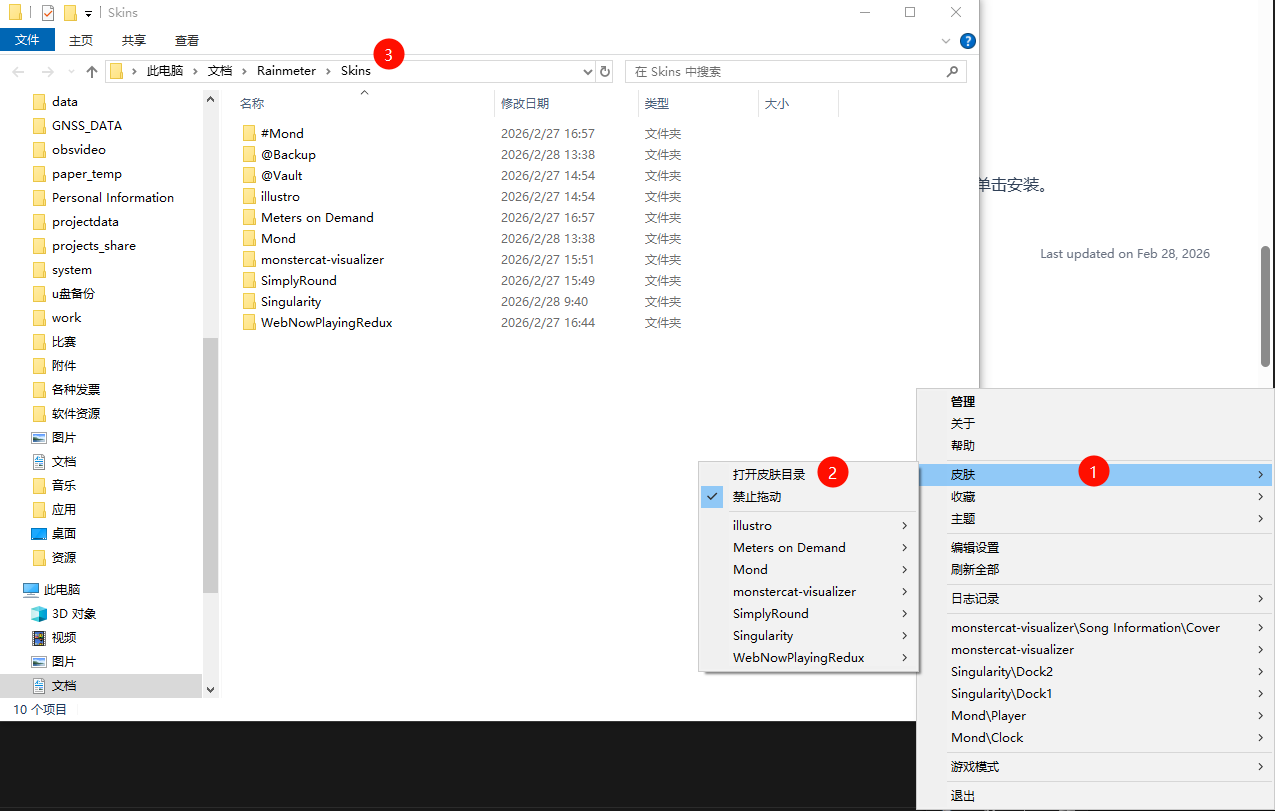Screen dimensions: 1275x811
Task: Click the Back navigation arrow
Action: click(18, 71)
